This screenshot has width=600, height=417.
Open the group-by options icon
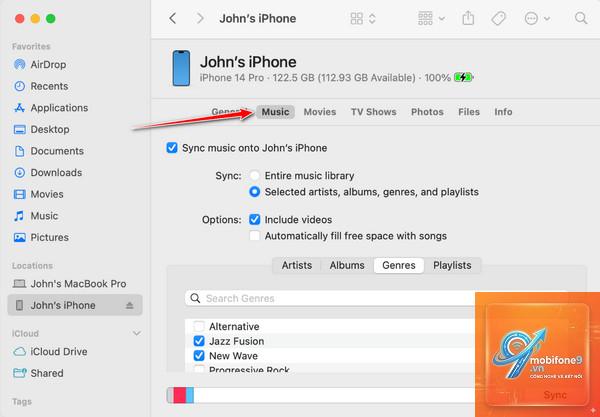click(425, 18)
